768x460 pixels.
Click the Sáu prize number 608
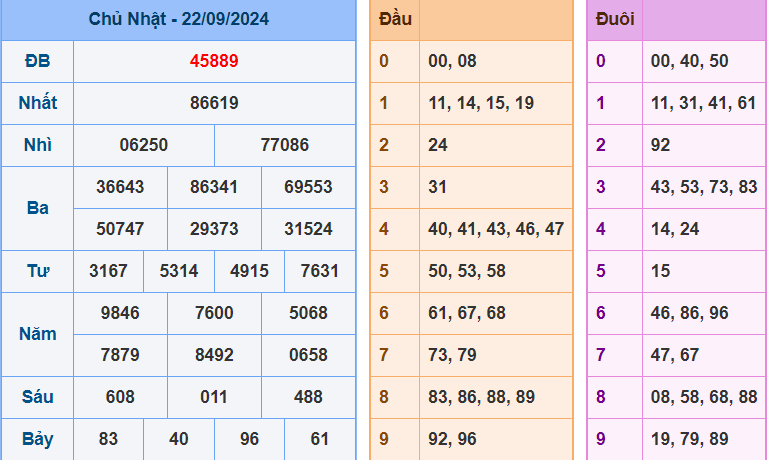[x=120, y=397]
